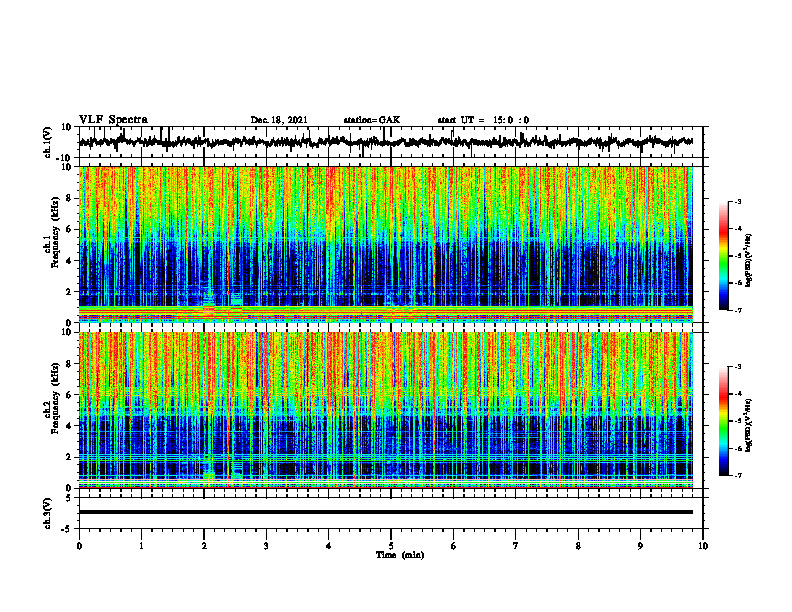Click the ch.1 spectrogram image
The width and height of the screenshot is (792, 612).
coord(386,244)
